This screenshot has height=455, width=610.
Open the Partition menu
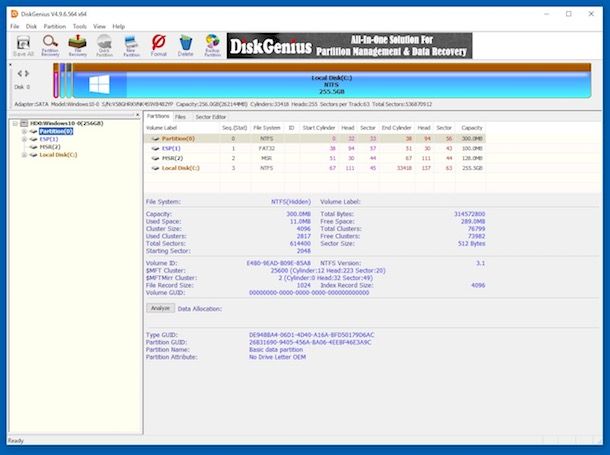53,26
